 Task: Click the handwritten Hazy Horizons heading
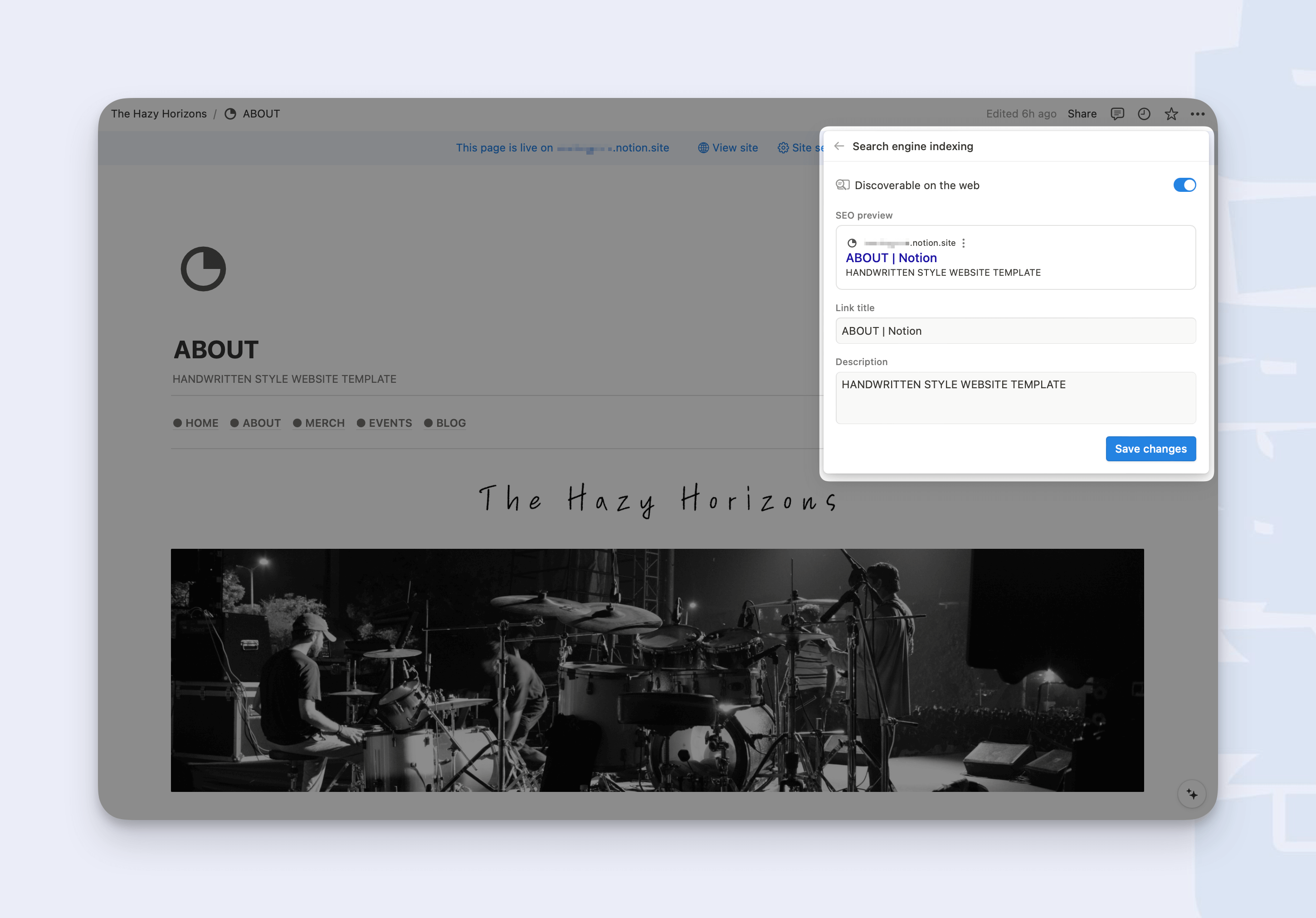[x=658, y=500]
